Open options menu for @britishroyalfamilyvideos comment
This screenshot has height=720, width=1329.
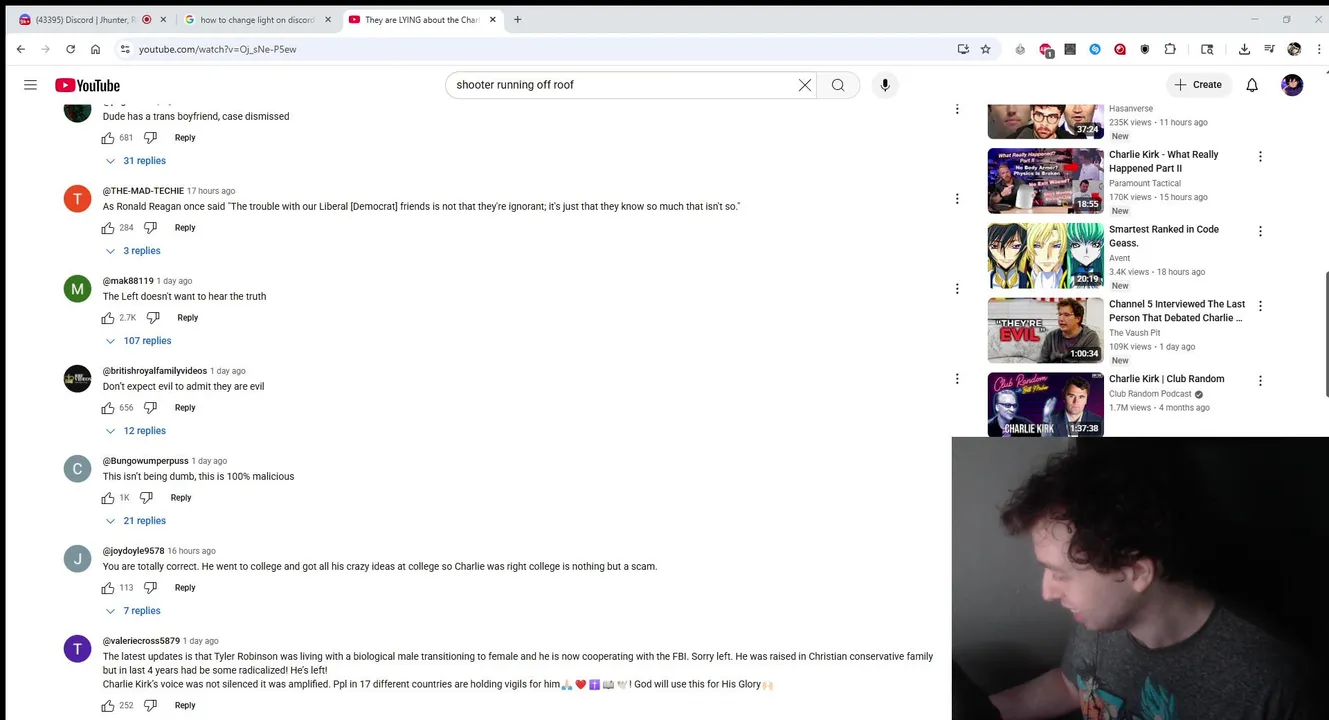tap(957, 379)
